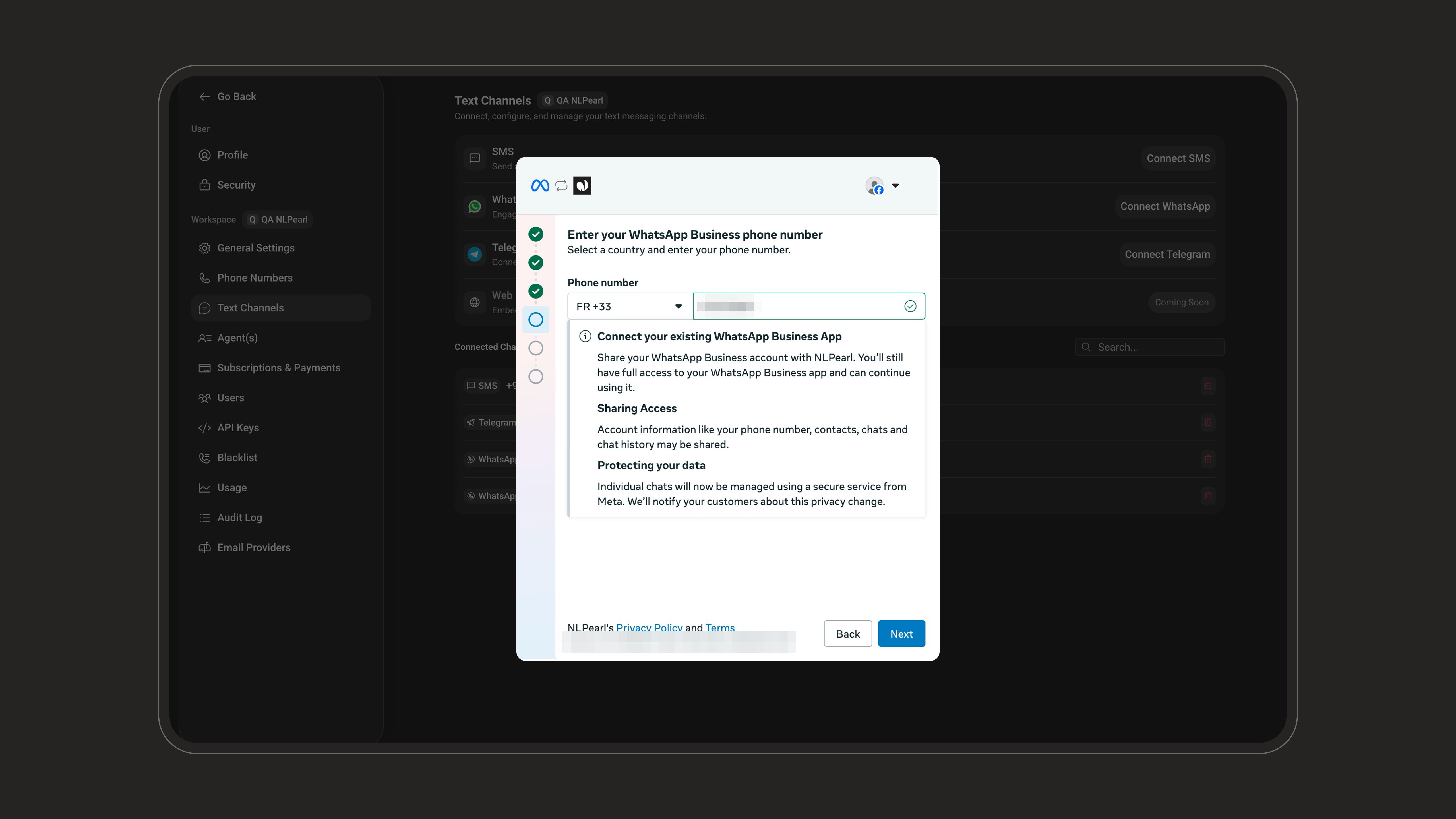This screenshot has height=819, width=1456.
Task: Click the Back button in dialog
Action: [848, 634]
